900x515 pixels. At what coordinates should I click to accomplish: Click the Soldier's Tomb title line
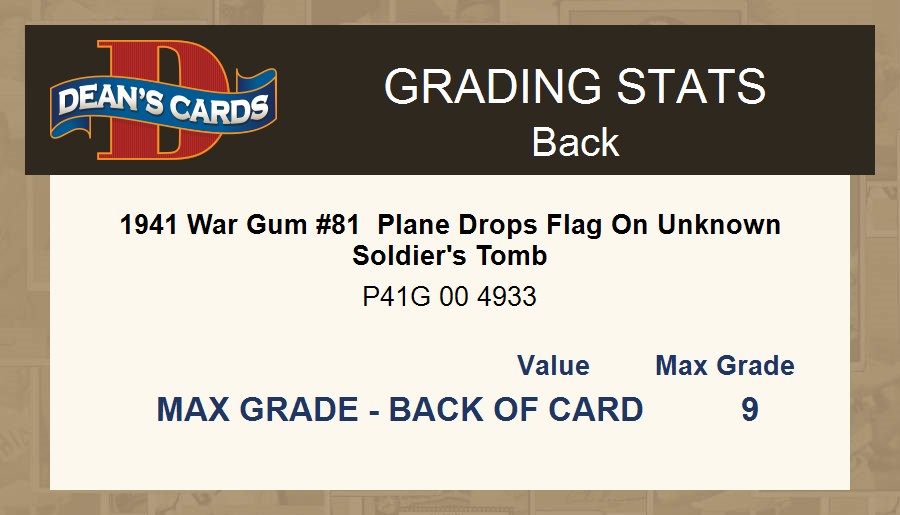449,256
